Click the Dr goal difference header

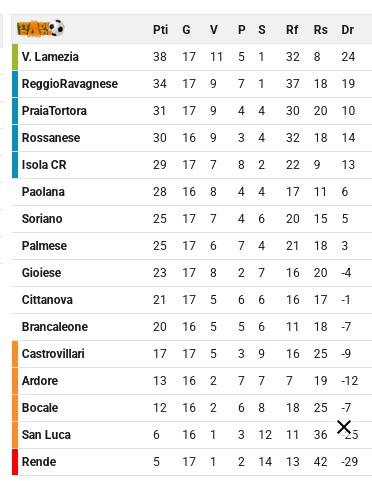347,30
